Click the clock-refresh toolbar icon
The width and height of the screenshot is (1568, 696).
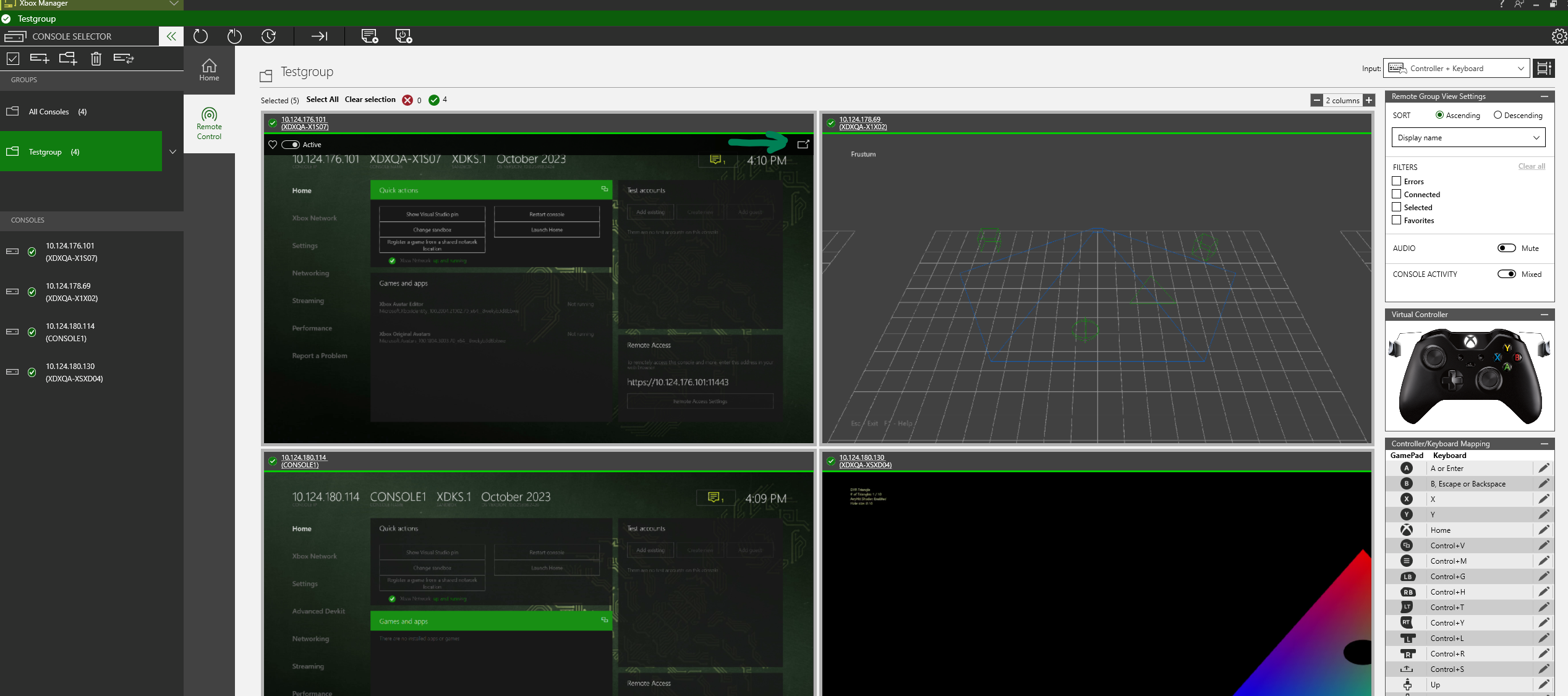(x=268, y=36)
